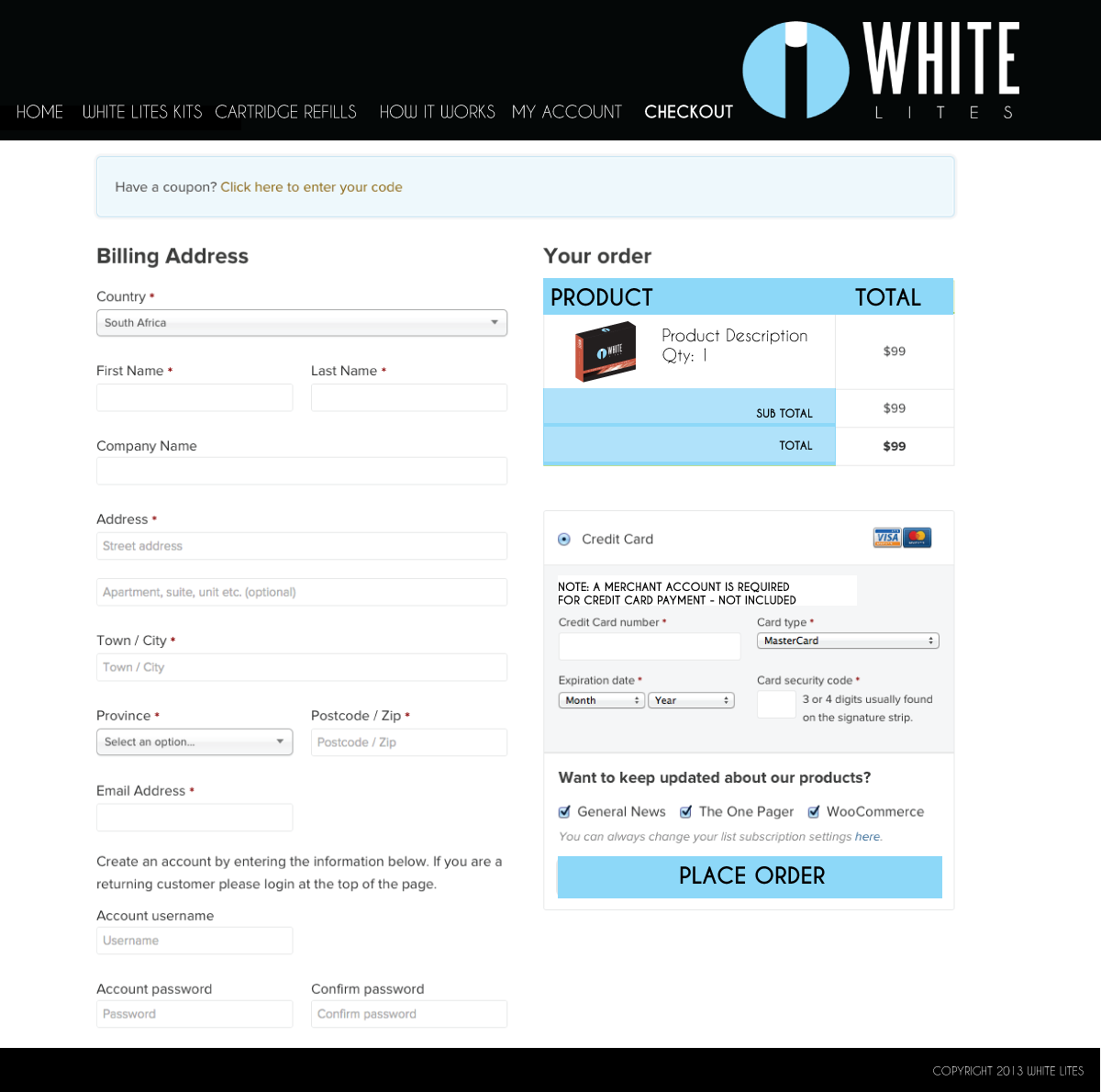Click the bold $99 total amount

[x=895, y=447]
